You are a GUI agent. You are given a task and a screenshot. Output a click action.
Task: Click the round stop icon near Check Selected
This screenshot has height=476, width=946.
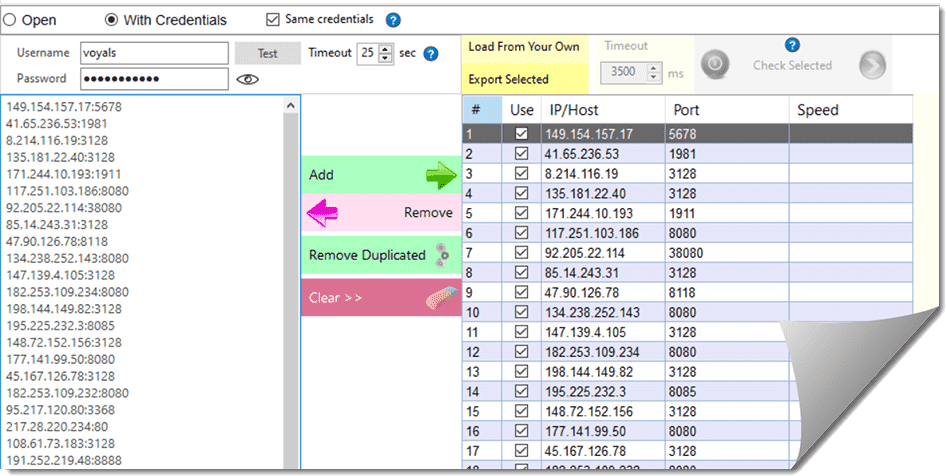pyautogui.click(x=712, y=65)
